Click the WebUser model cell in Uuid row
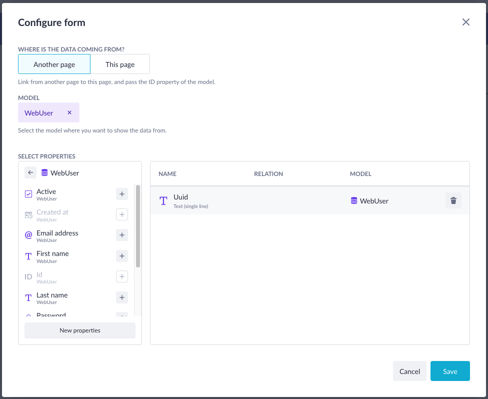488x399 pixels. 370,201
